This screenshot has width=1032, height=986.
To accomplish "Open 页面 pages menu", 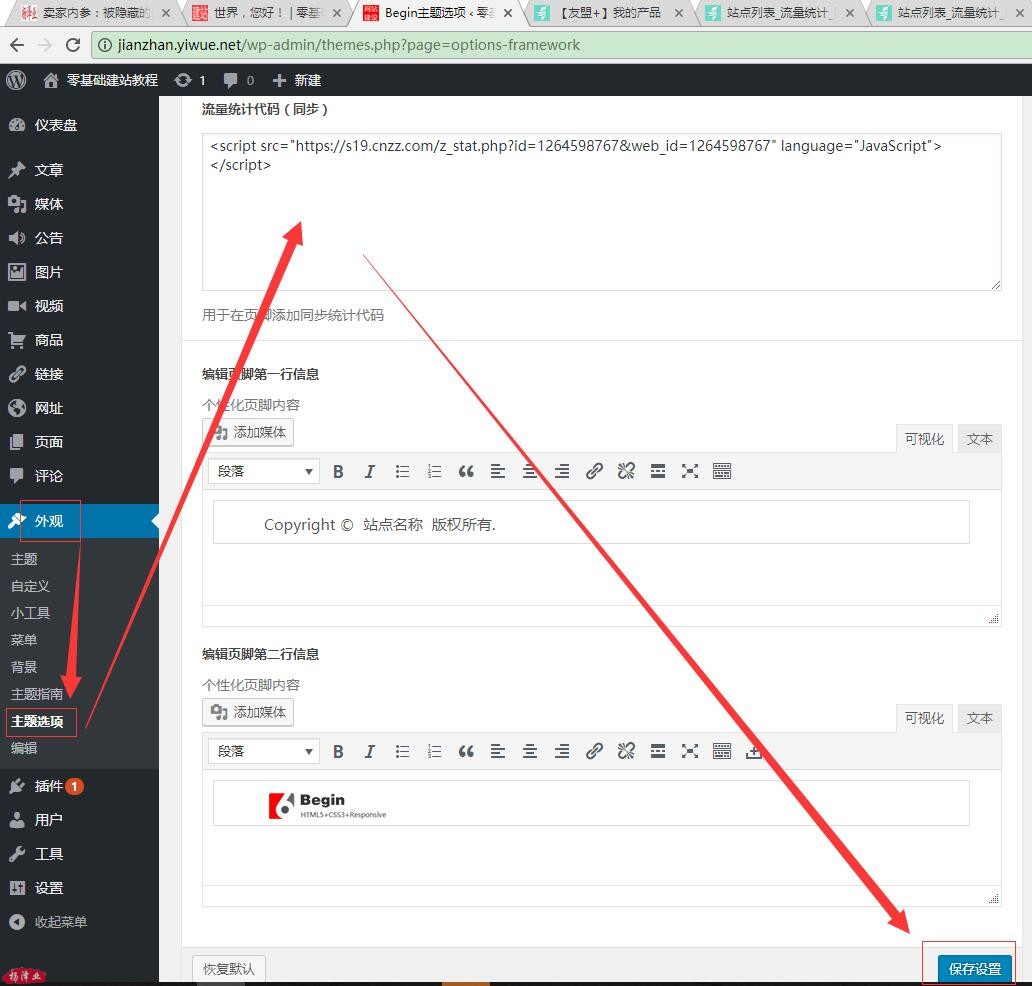I will (x=79, y=442).
